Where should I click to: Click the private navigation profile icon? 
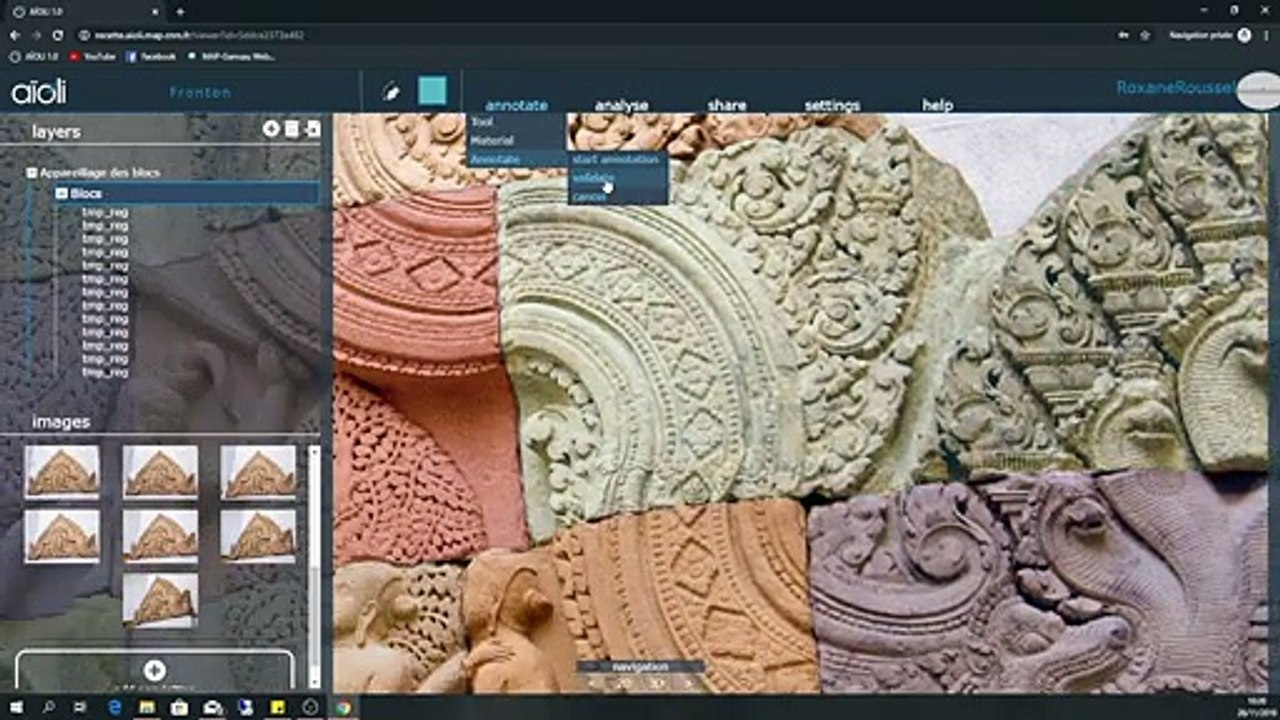pyautogui.click(x=1244, y=35)
